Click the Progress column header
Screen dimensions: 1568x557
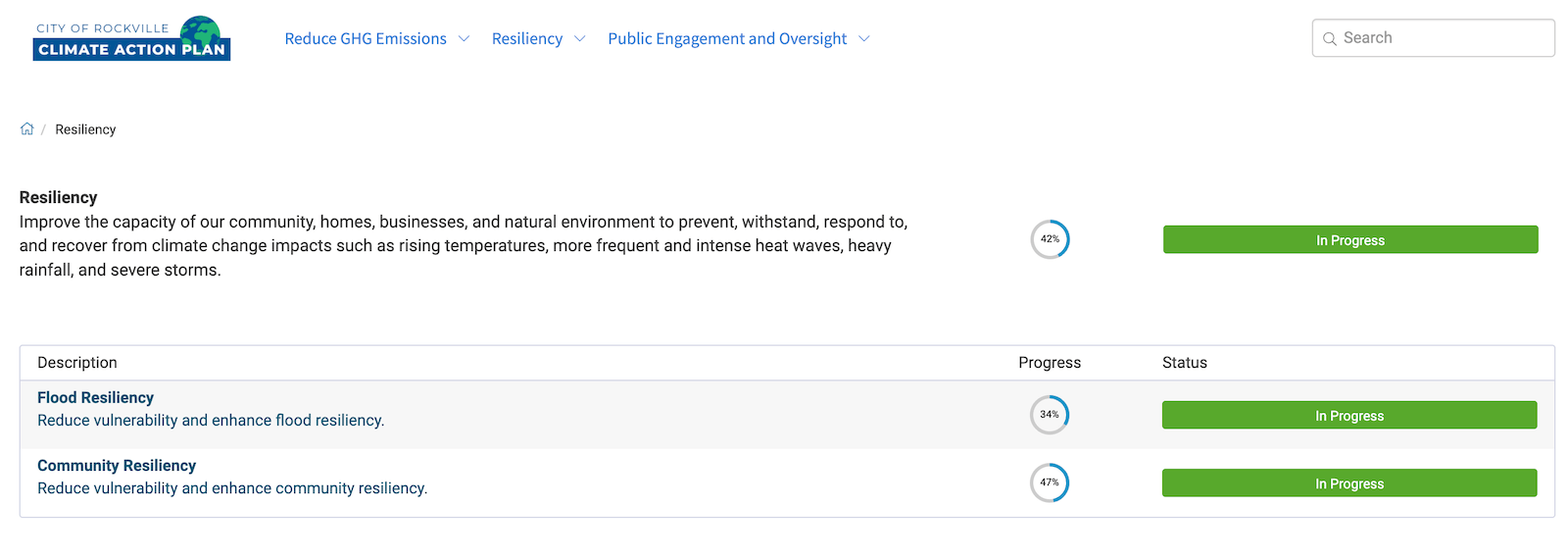tap(1050, 363)
